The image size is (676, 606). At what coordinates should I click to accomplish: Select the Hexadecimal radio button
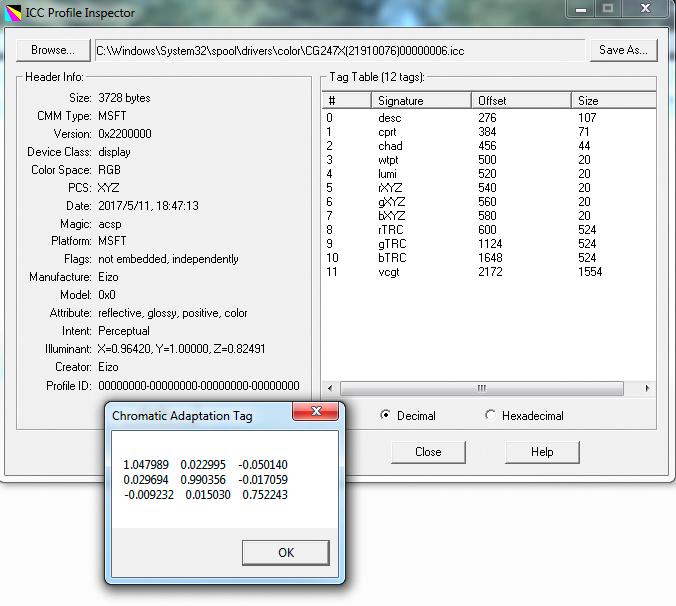point(524,415)
